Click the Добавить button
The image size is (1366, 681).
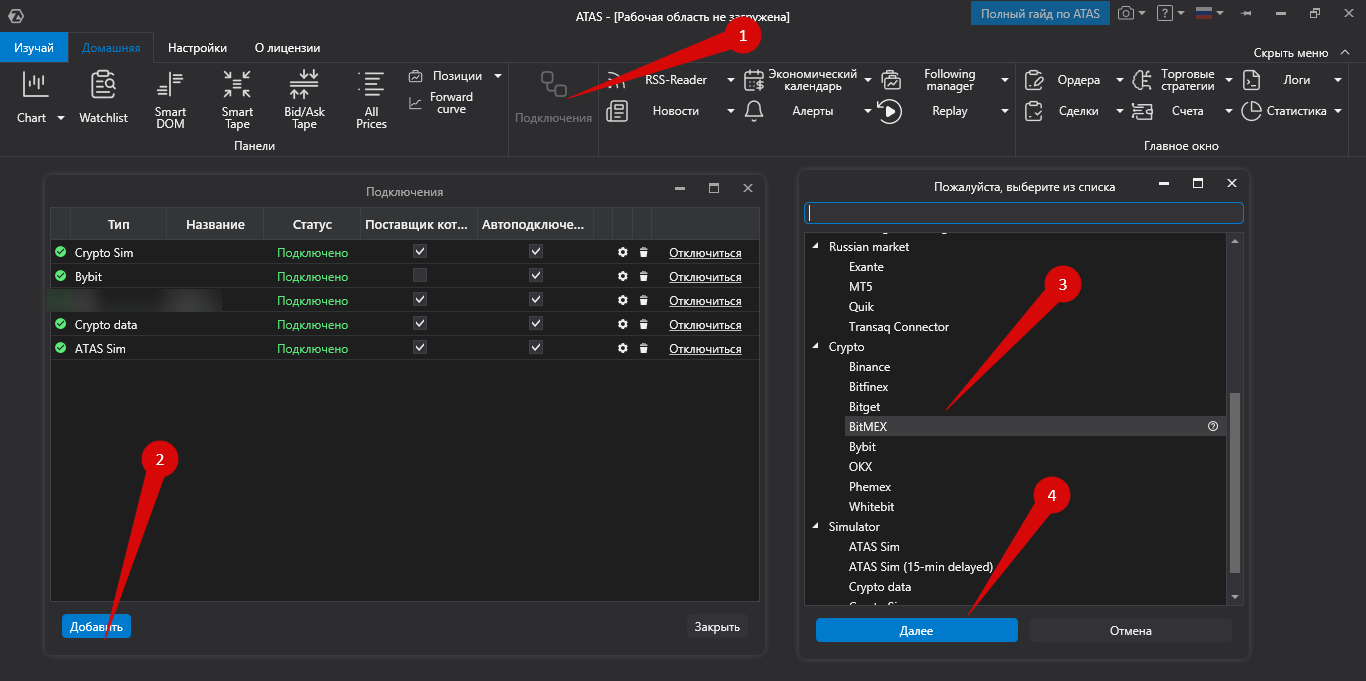(x=96, y=626)
